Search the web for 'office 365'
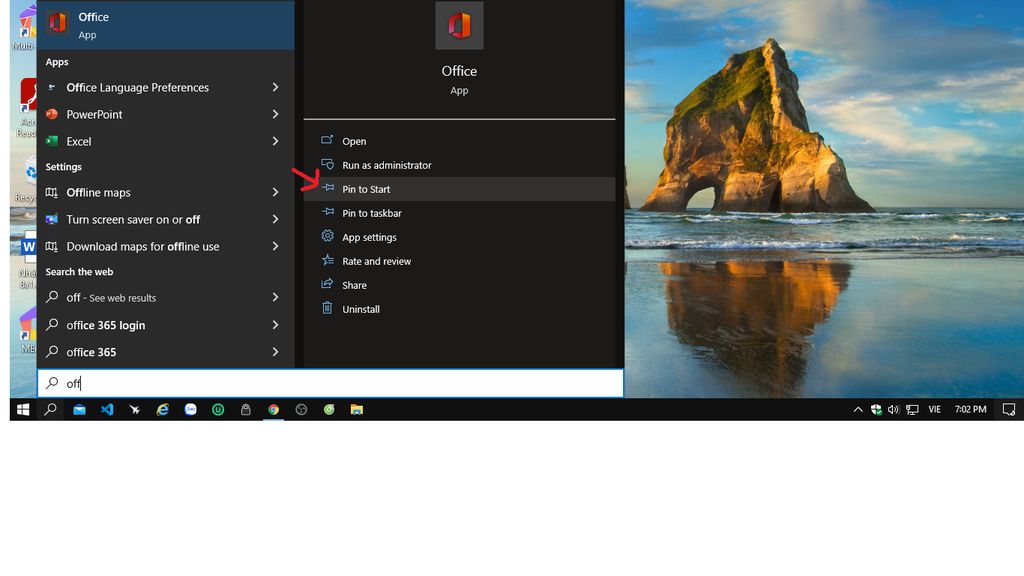Image resolution: width=1024 pixels, height=576 pixels. 91,352
